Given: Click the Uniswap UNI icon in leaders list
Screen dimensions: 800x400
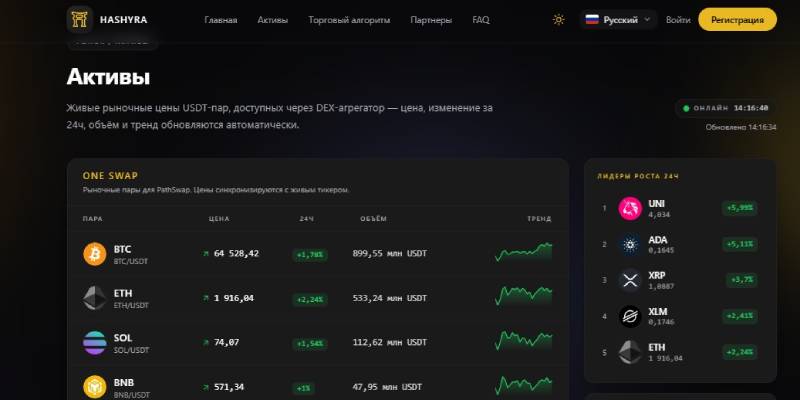Looking at the screenshot, I should [630, 208].
